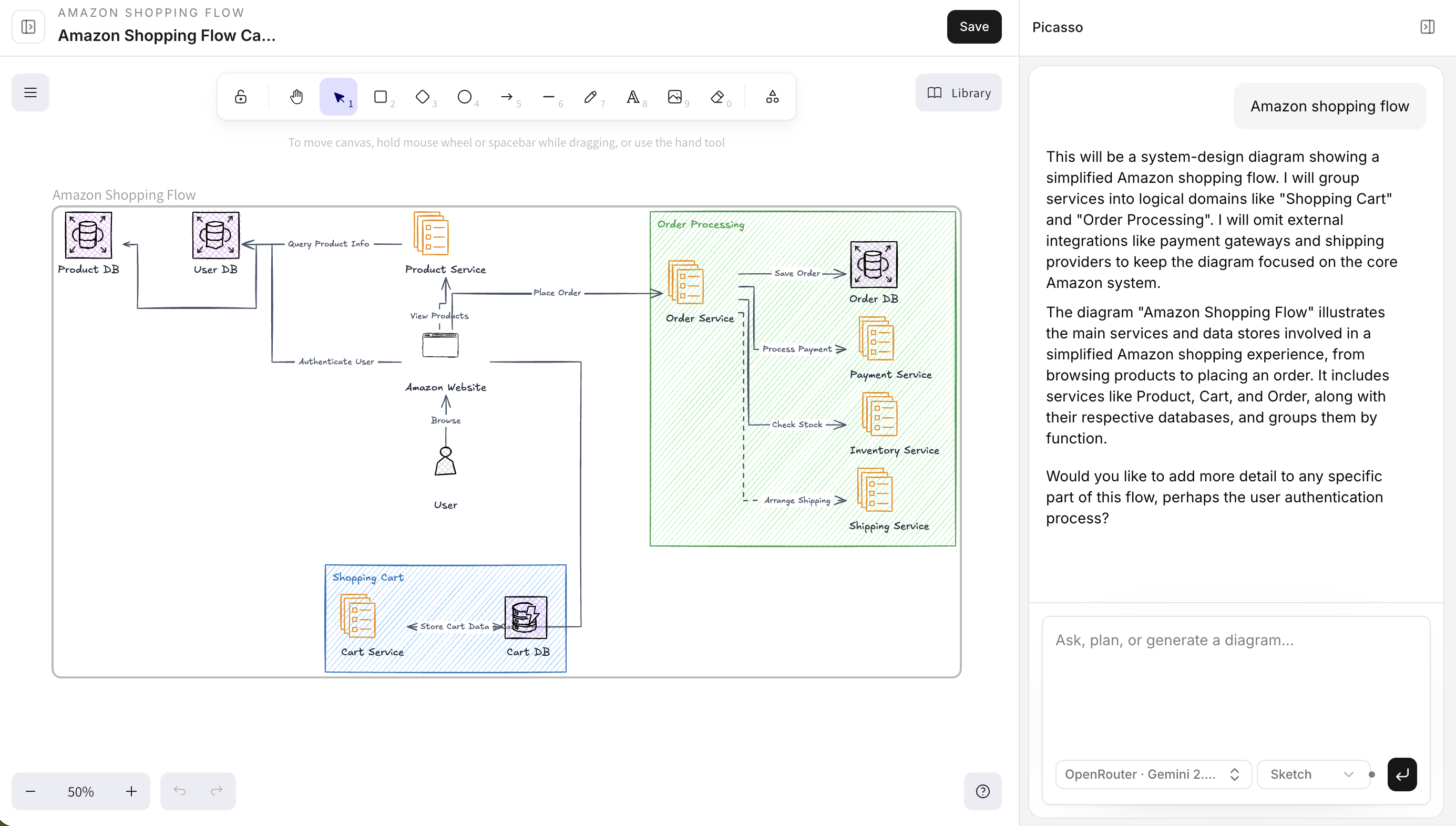Toggle the left sidebar panel icon
Image resolution: width=1456 pixels, height=826 pixels.
point(28,27)
